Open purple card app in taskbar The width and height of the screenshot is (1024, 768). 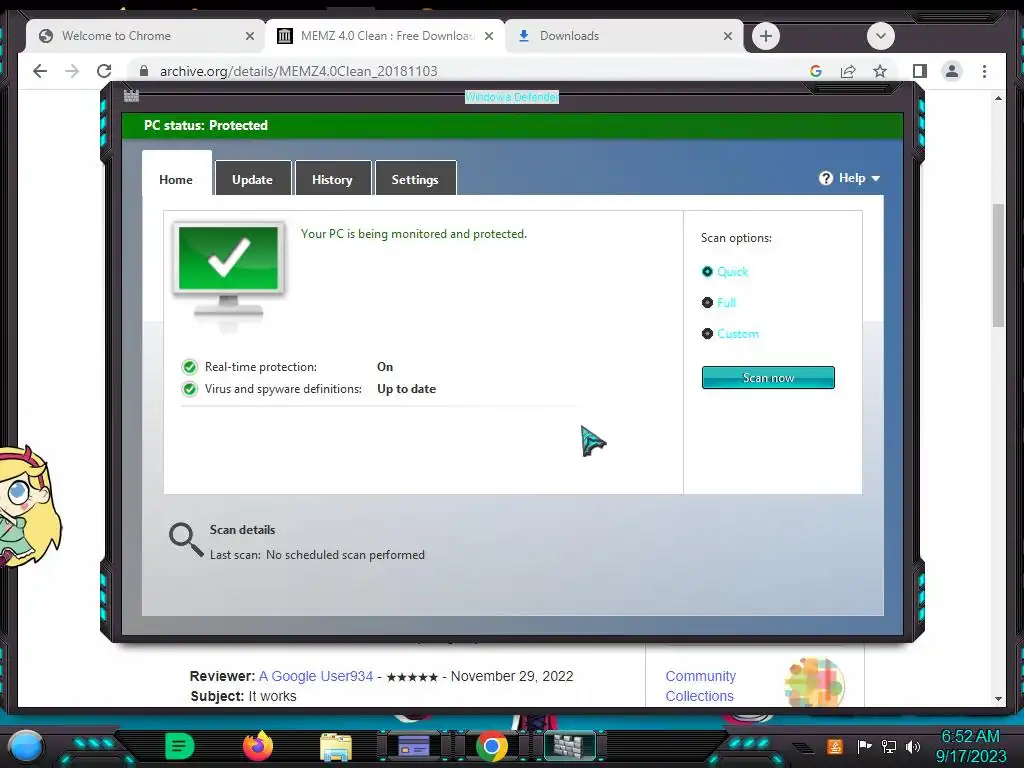click(x=413, y=745)
